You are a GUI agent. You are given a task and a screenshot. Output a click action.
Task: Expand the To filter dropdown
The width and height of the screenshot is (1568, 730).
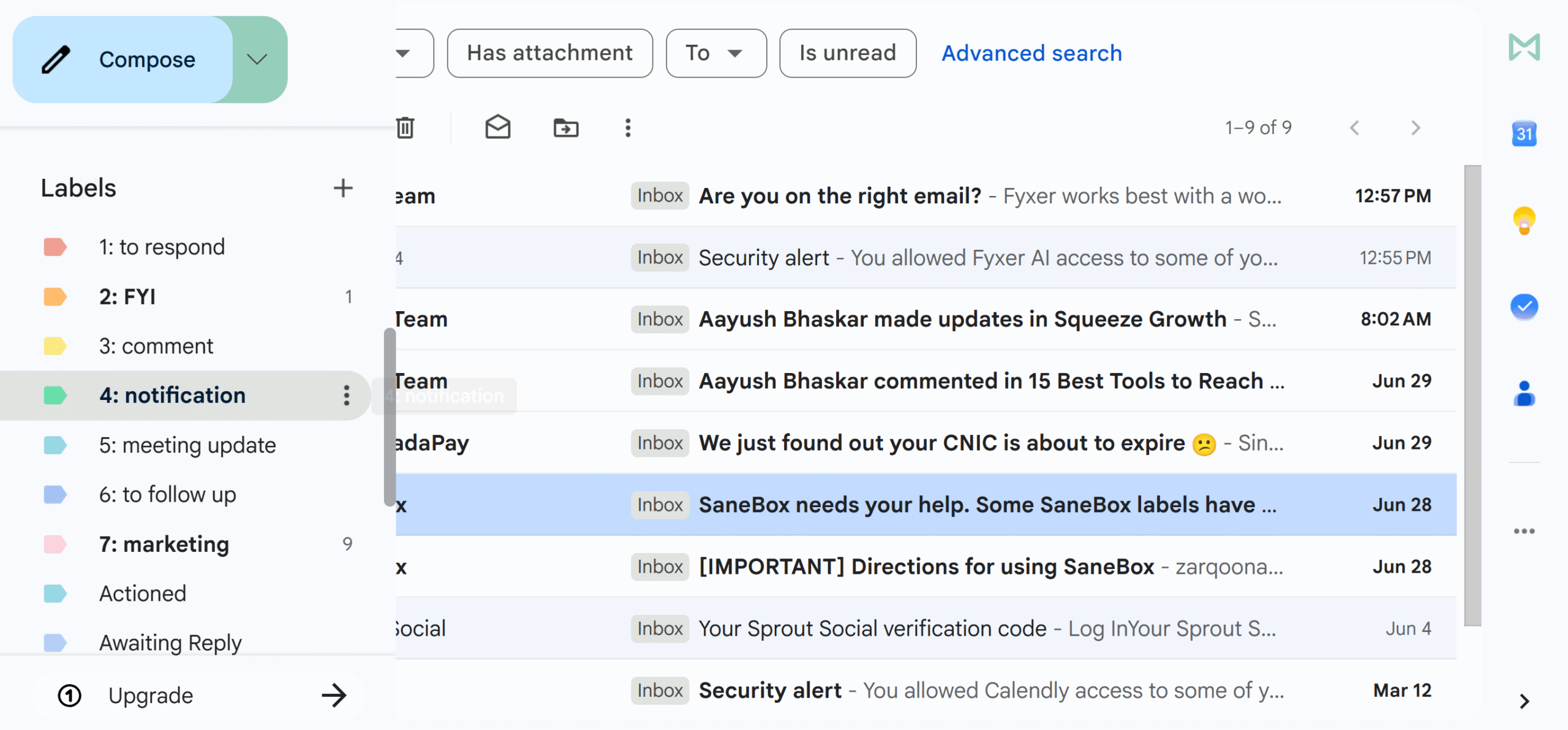coord(716,53)
